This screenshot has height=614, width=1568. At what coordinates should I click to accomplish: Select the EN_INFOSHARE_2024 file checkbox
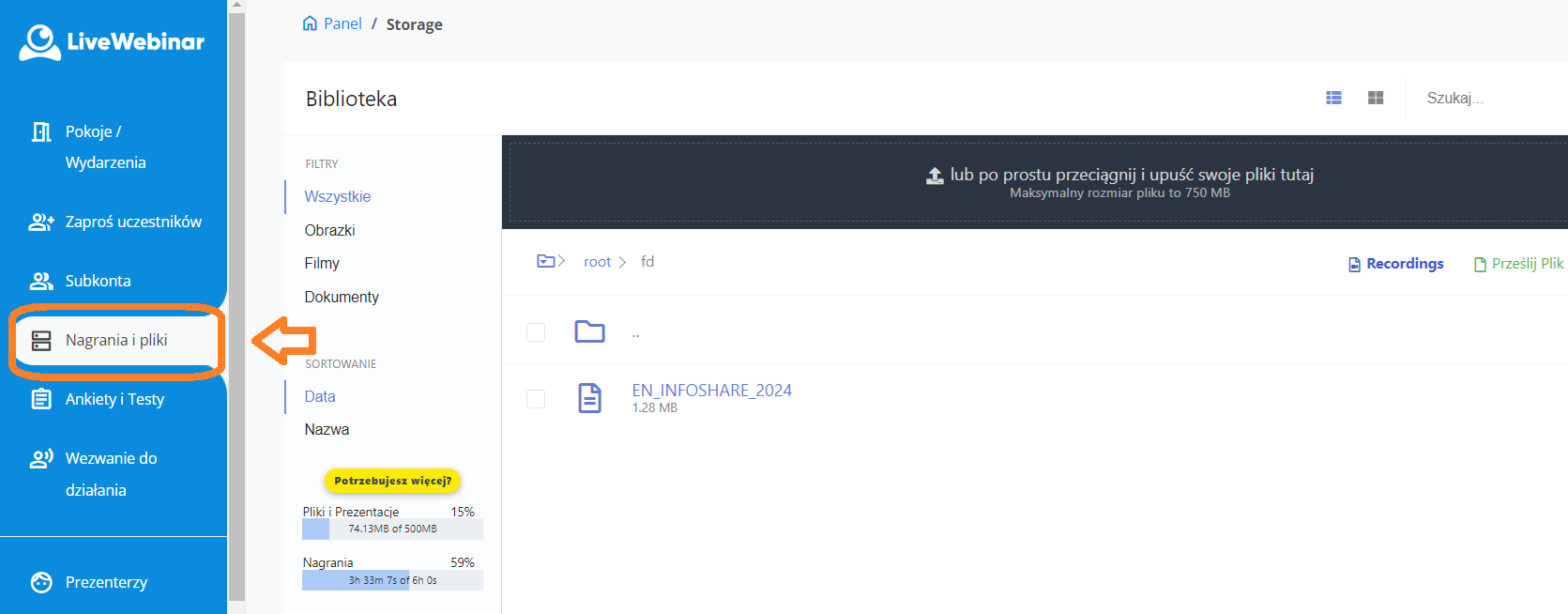click(536, 399)
